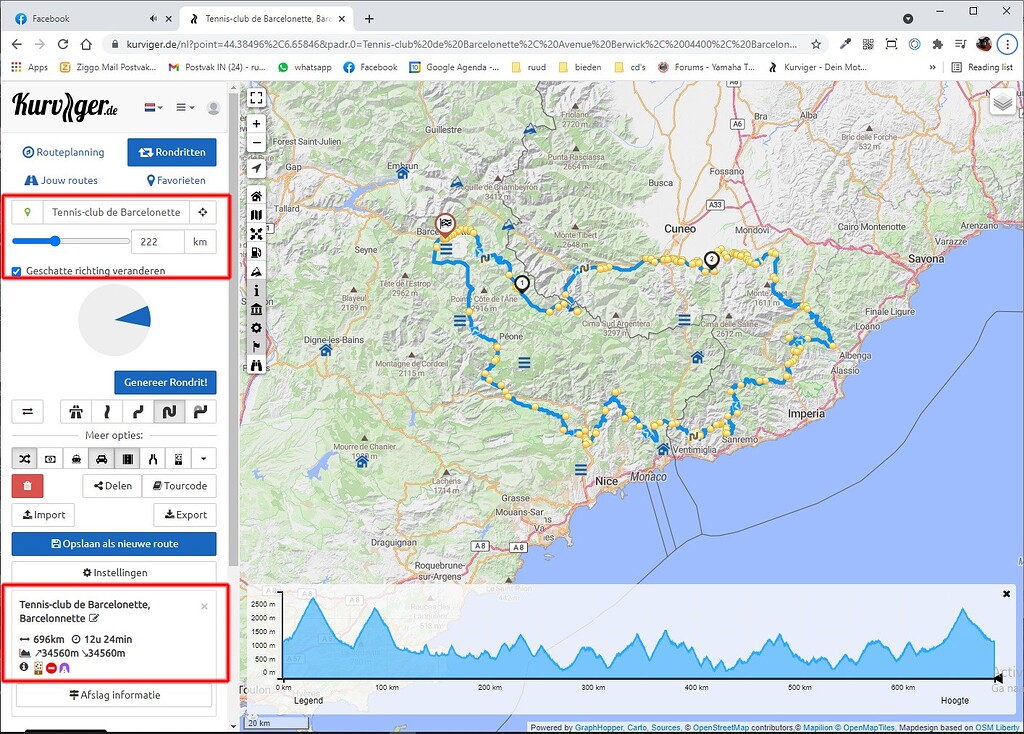
Task: Expand Afslag informatie
Action: pyautogui.click(x=113, y=694)
